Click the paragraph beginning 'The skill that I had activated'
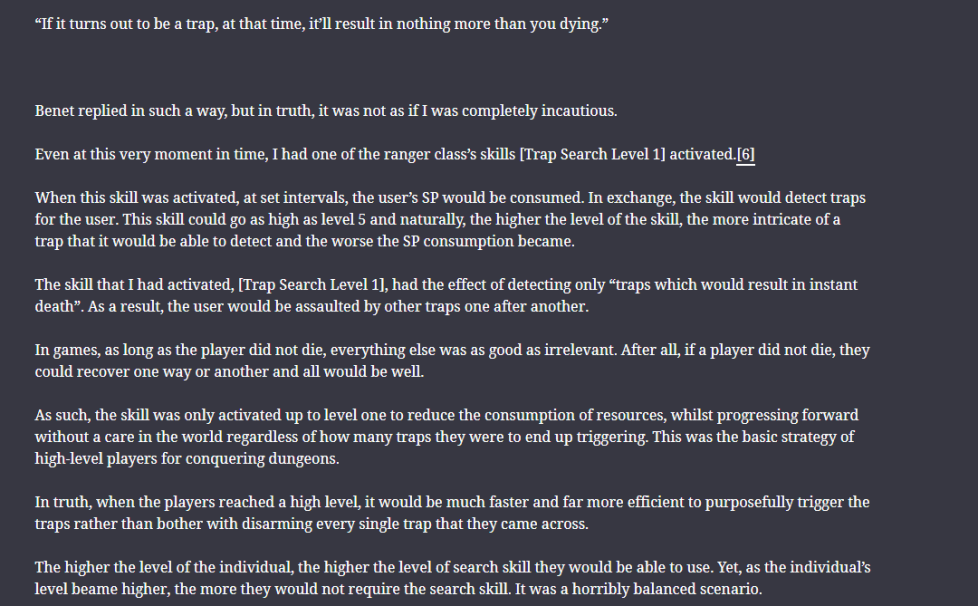 [x=446, y=296]
